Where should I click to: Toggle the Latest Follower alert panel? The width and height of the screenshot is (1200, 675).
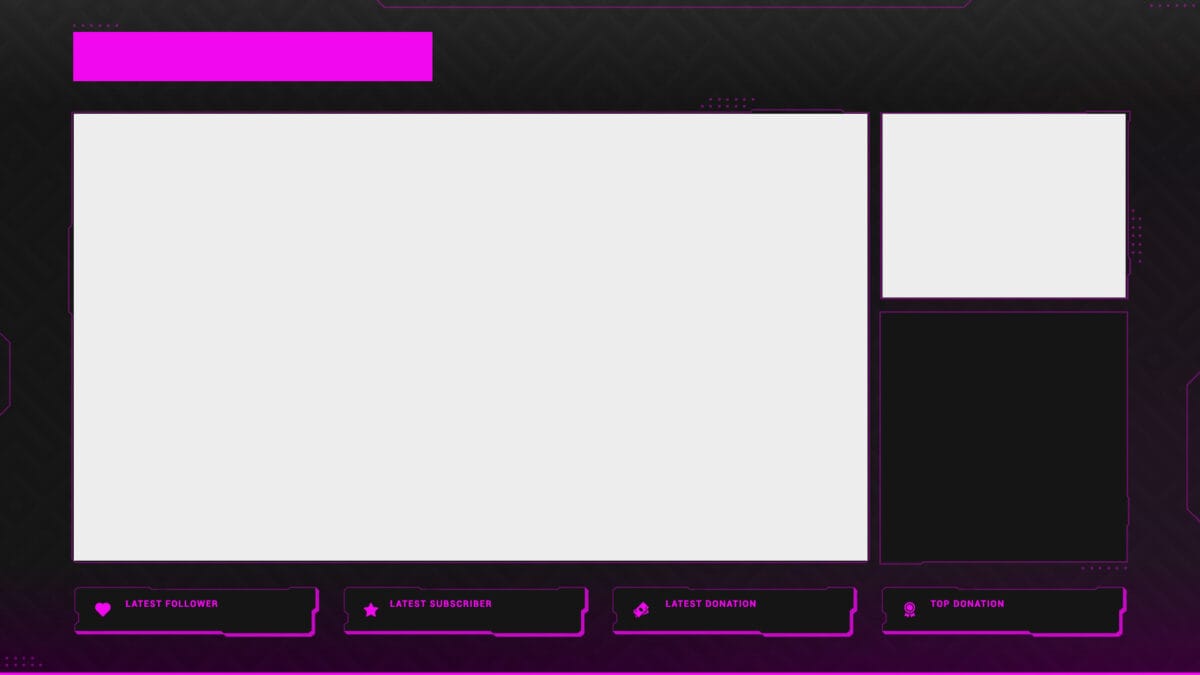[x=195, y=608]
